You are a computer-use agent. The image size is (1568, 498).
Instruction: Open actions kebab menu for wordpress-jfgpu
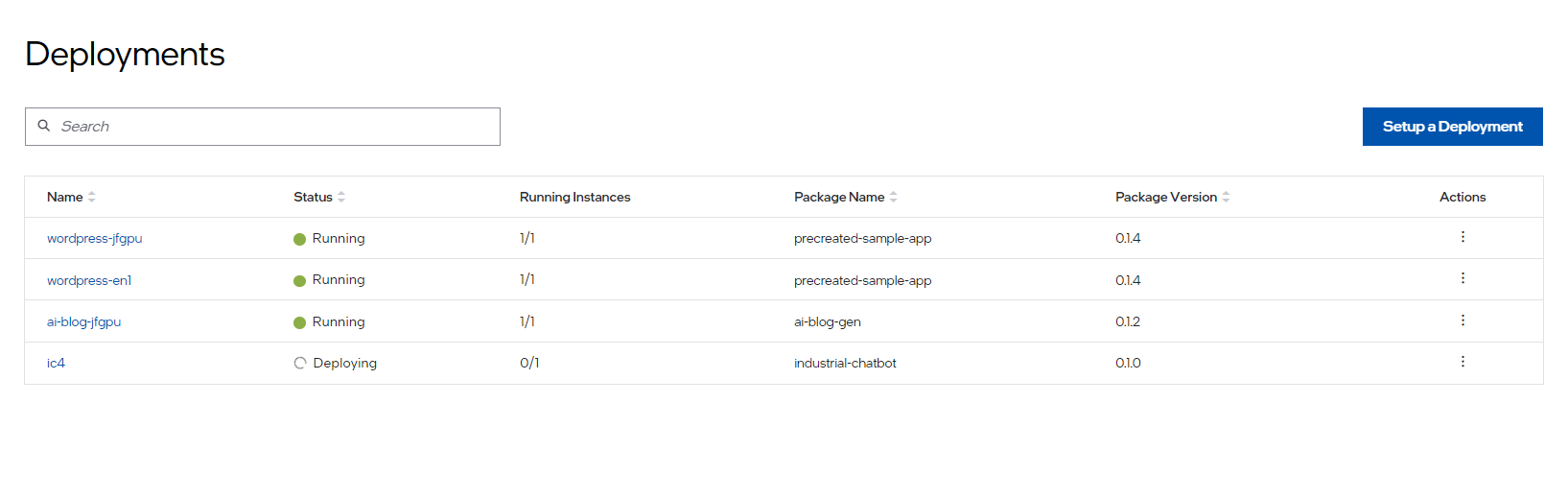click(x=1463, y=237)
